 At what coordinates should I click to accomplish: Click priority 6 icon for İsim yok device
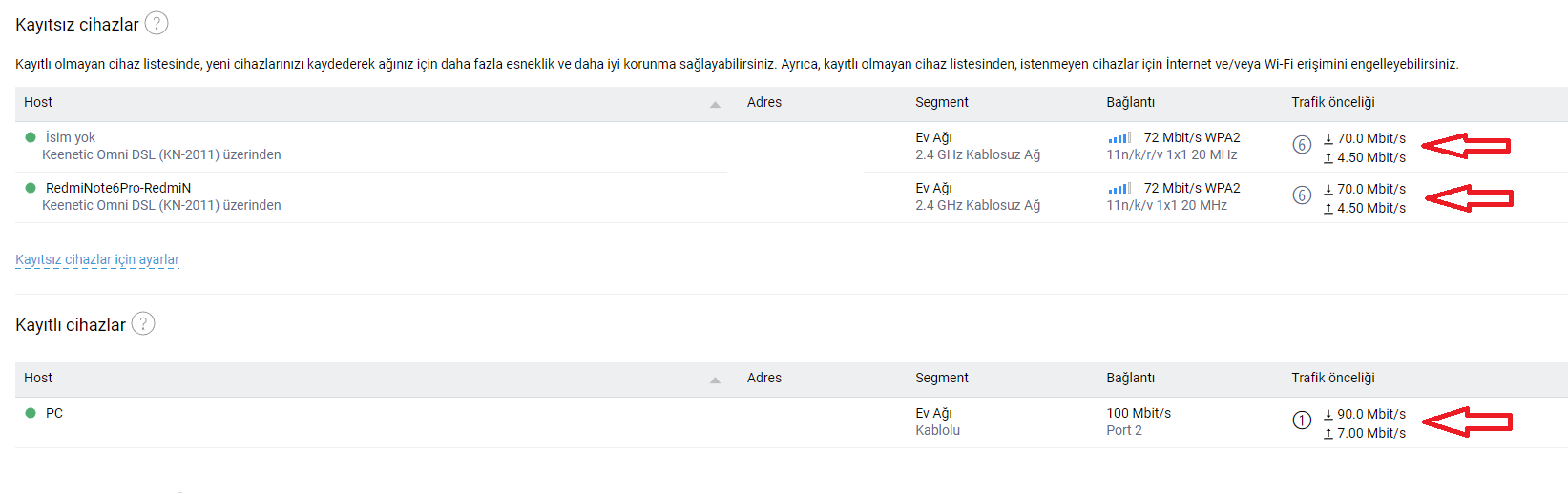[1302, 145]
